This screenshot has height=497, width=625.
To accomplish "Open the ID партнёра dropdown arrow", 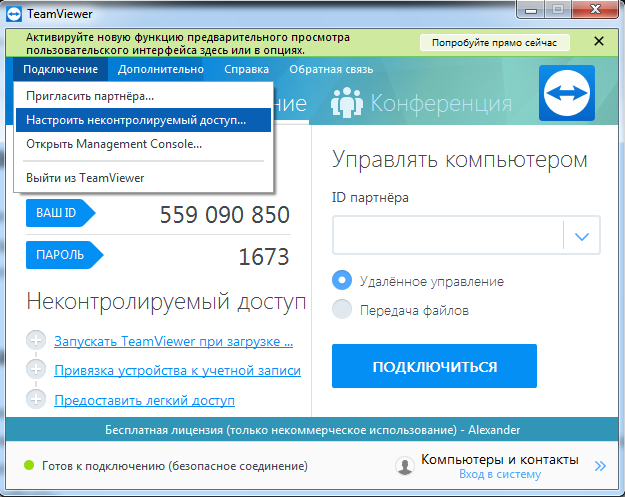I will [x=582, y=236].
